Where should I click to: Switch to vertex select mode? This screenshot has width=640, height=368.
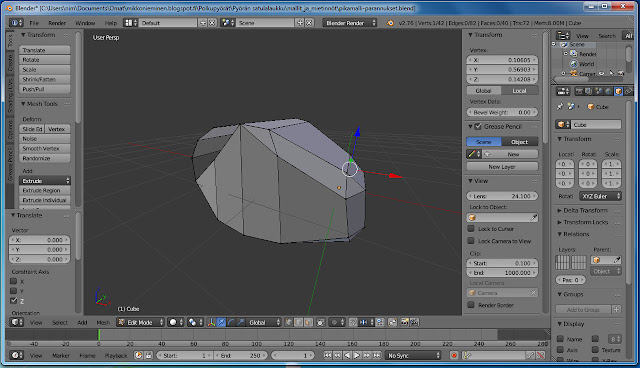pos(289,322)
